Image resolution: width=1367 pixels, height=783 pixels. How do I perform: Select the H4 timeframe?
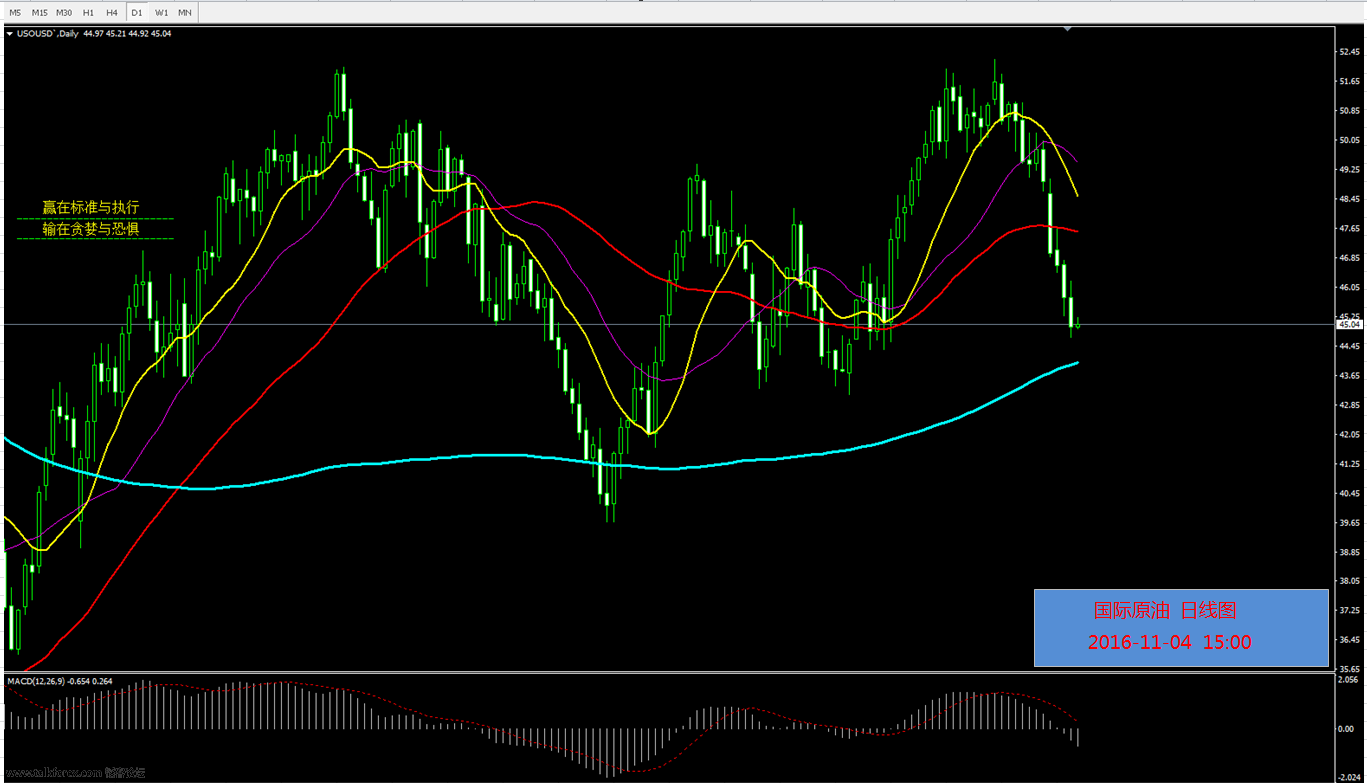111,12
